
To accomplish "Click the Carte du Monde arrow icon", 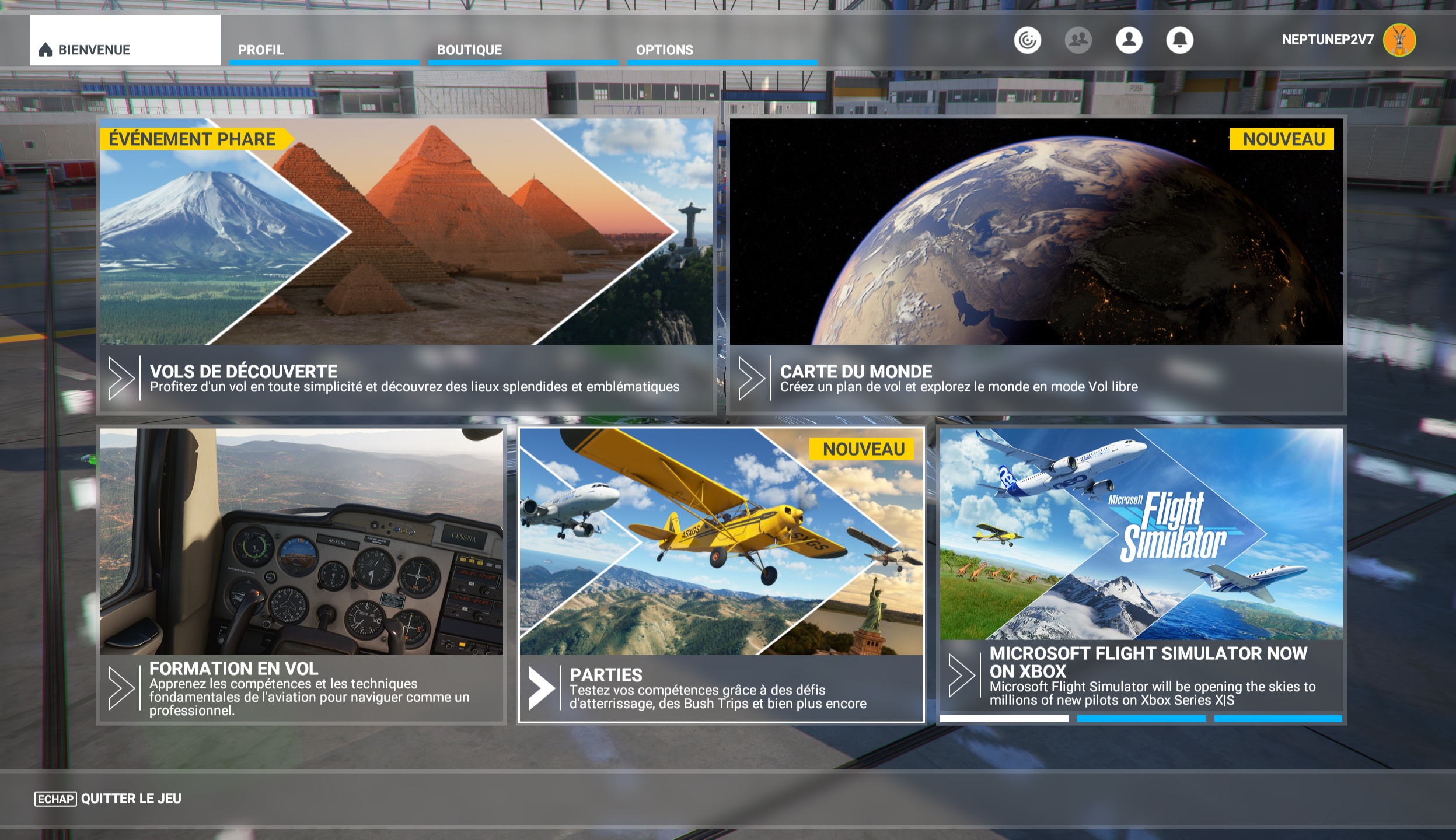I will 752,378.
